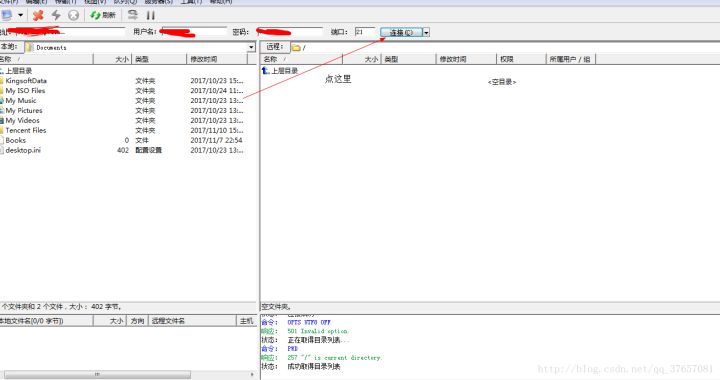
Task: Open the 工具(T) menu
Action: pyautogui.click(x=191, y=2)
